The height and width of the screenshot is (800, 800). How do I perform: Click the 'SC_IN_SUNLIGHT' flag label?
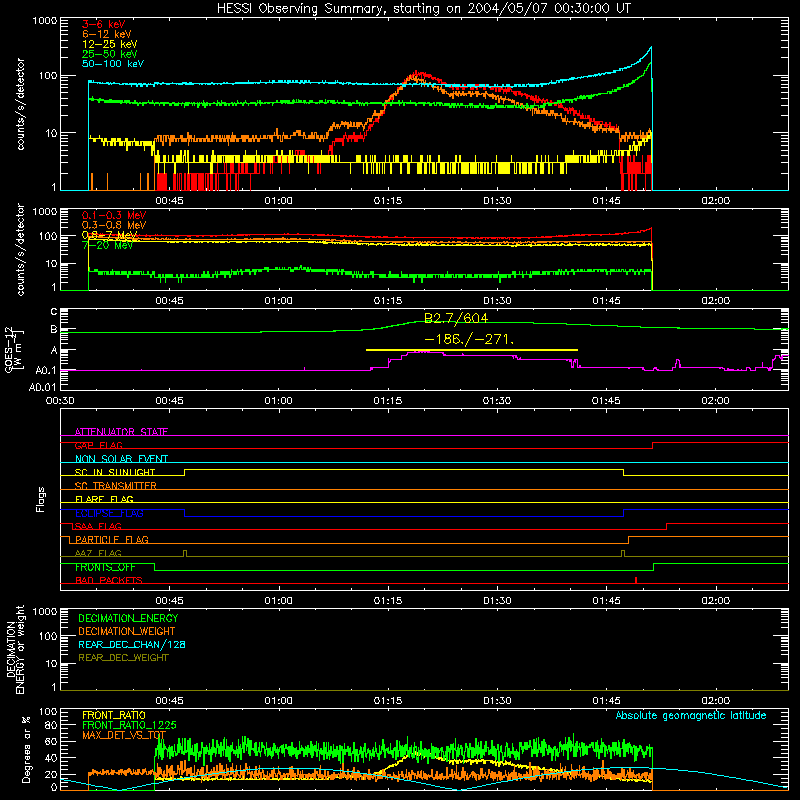tap(115, 472)
